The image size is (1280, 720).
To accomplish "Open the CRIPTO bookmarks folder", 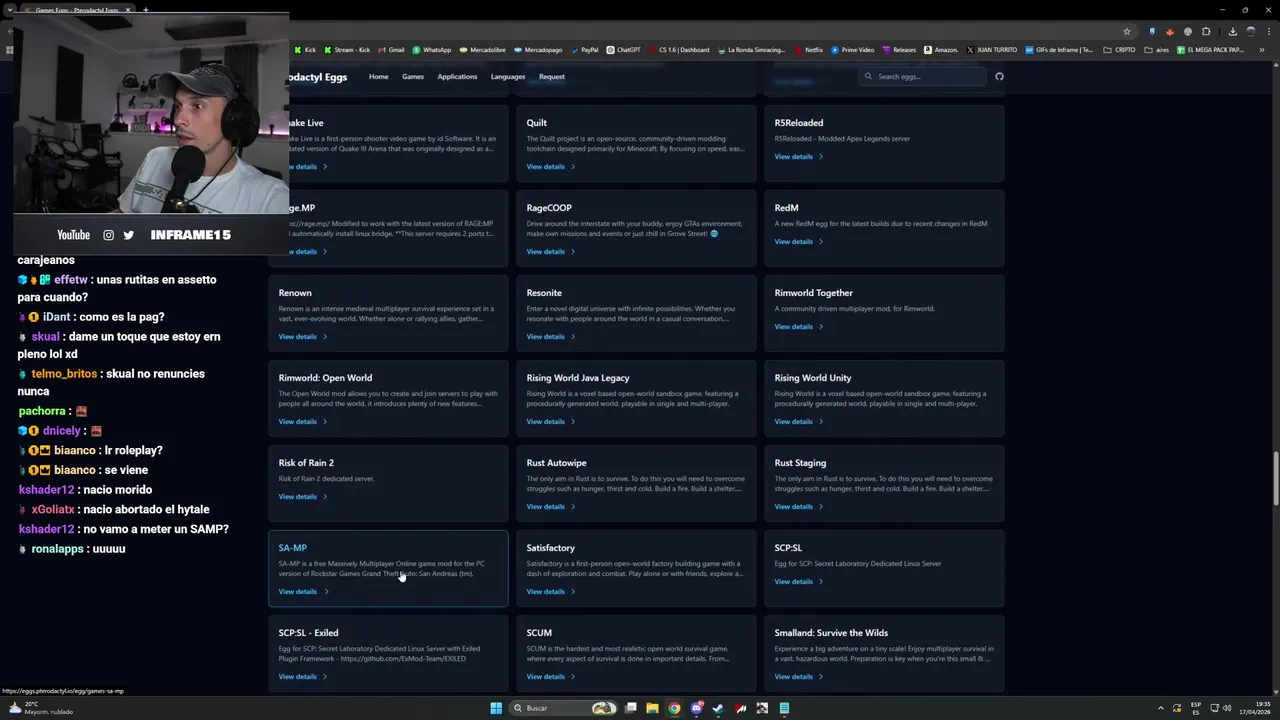I will coord(1119,49).
